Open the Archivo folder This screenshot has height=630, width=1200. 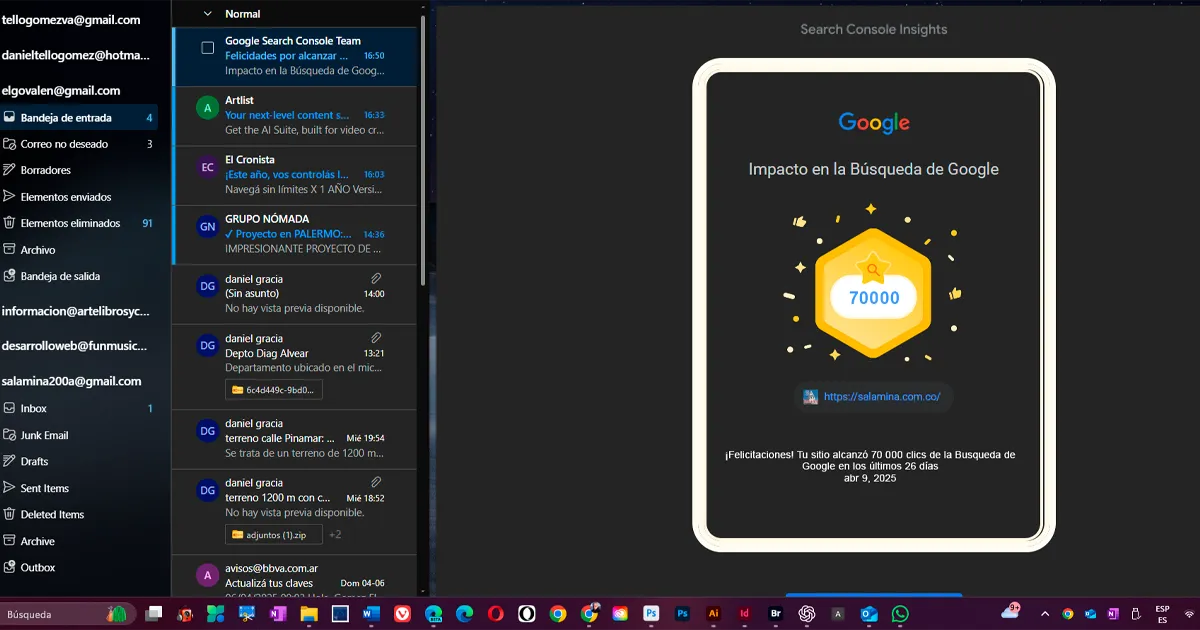38,250
